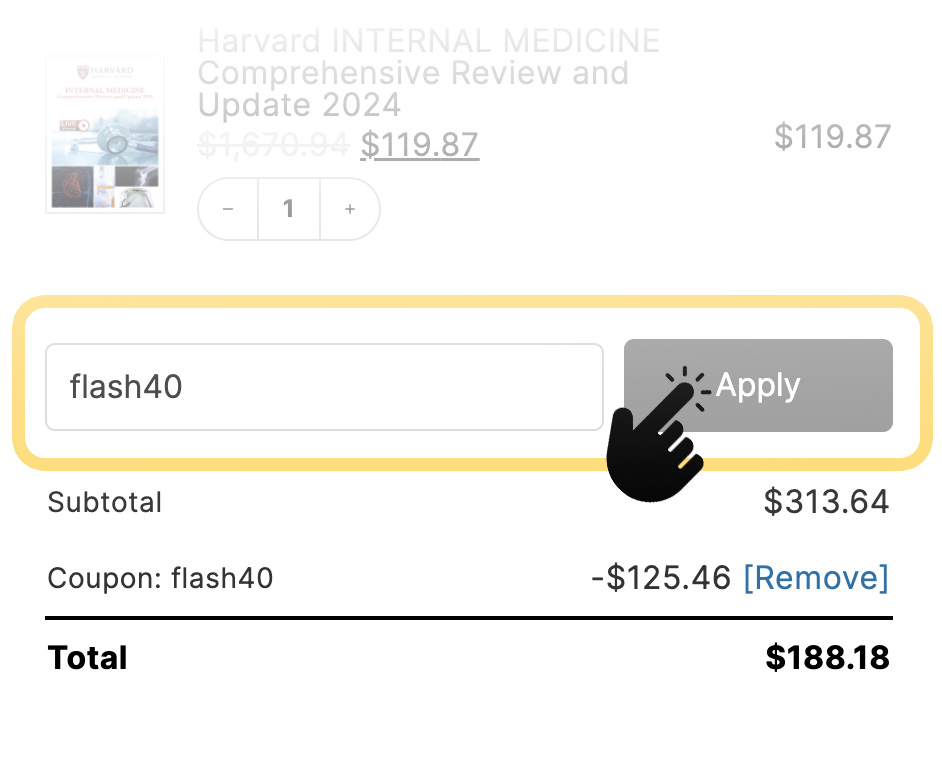
Task: Click the crossed-out $1,670.94 original price
Action: click(273, 145)
